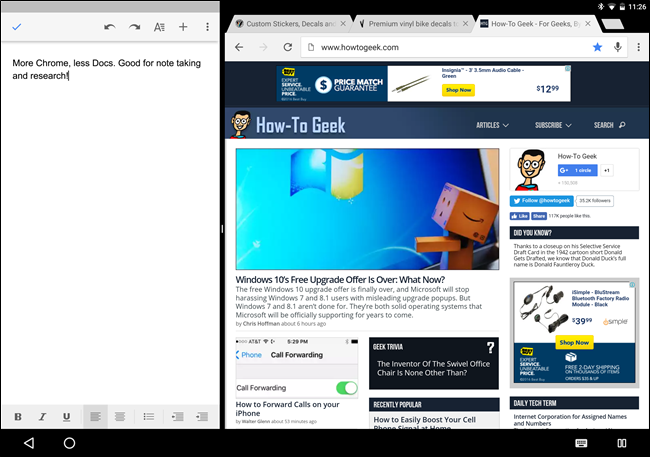Start voice search with microphone icon
Viewport: 650px width, 457px height.
[x=618, y=47]
